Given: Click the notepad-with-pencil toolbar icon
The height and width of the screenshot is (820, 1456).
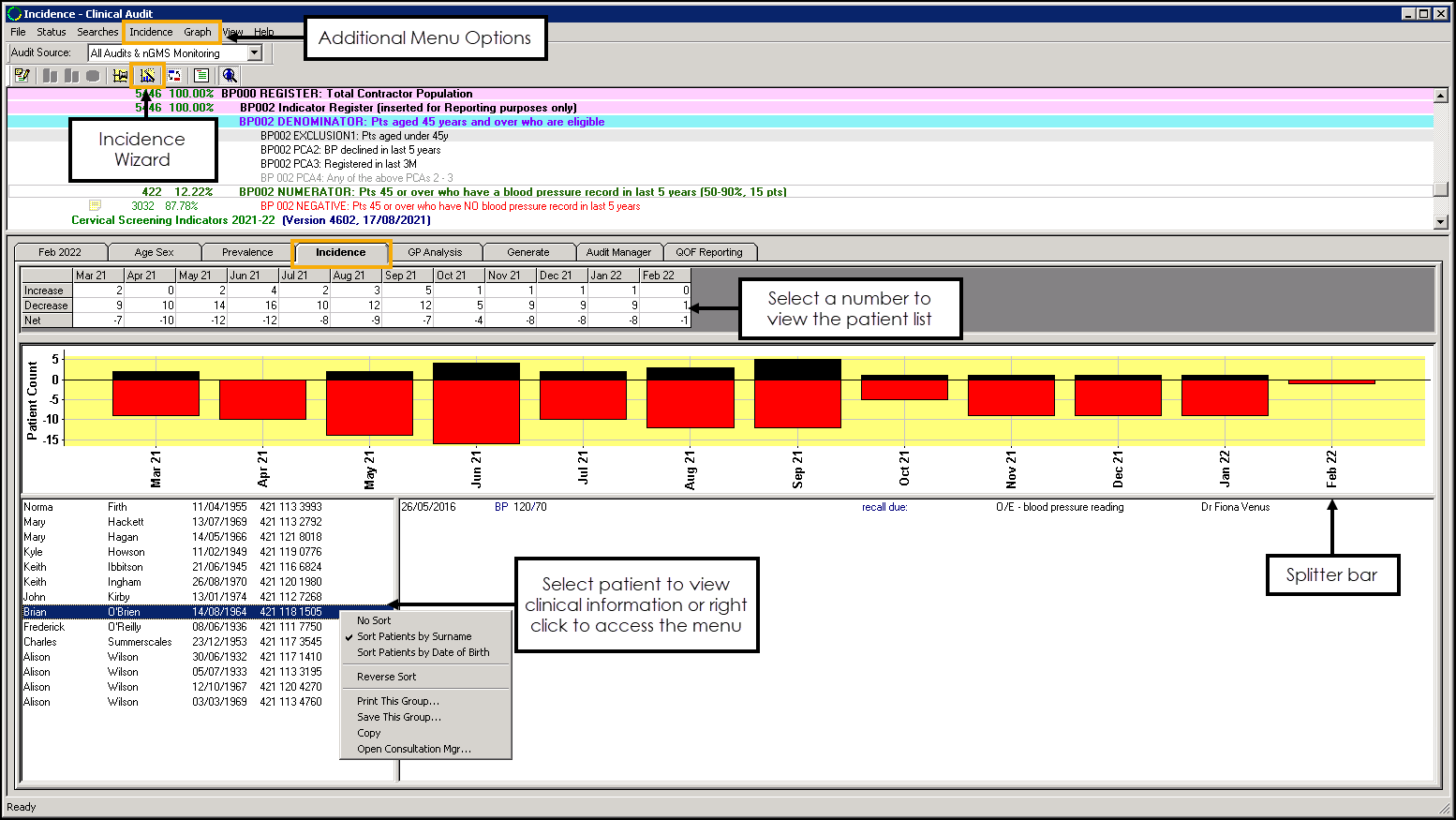Looking at the screenshot, I should (22, 76).
